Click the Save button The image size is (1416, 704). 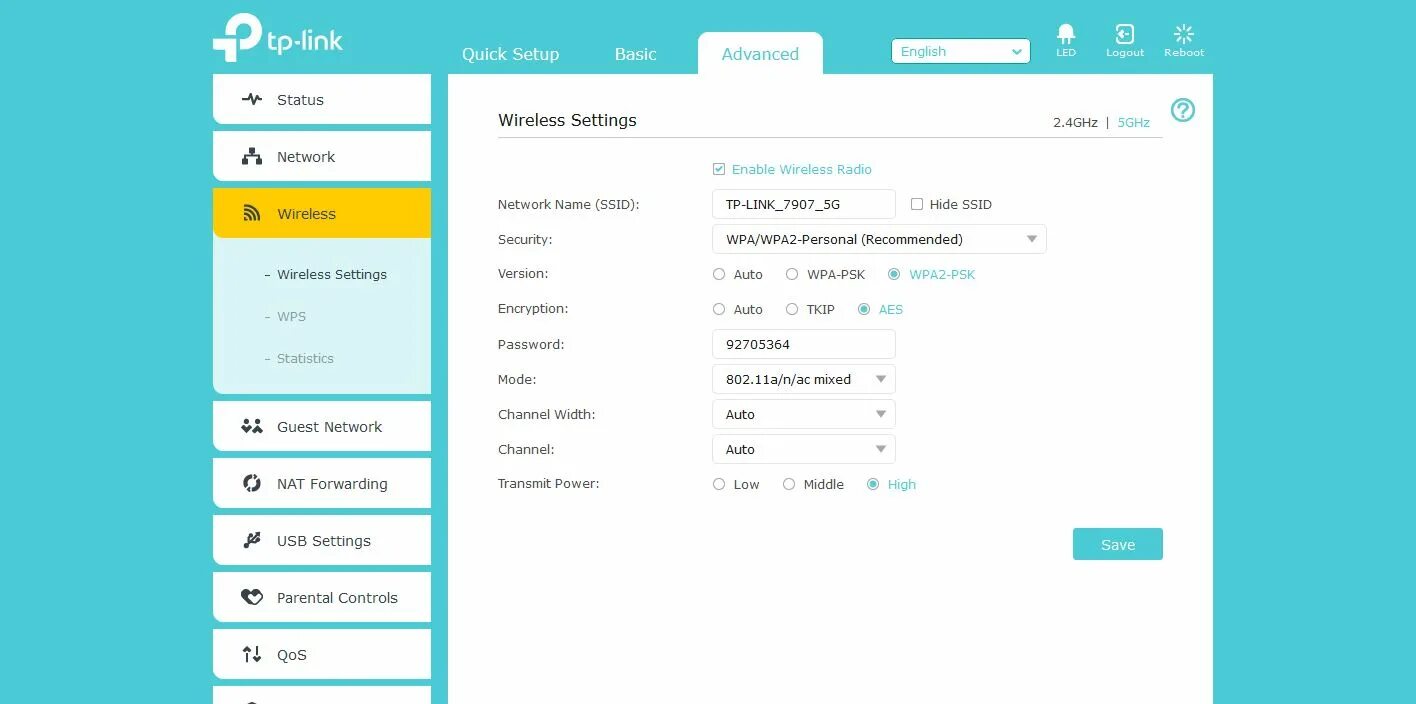pos(1118,544)
